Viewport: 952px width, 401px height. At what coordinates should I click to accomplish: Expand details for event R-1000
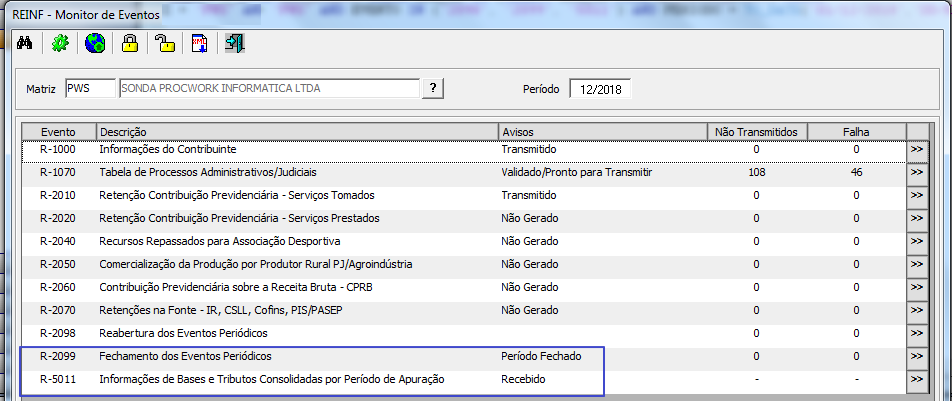[x=916, y=150]
